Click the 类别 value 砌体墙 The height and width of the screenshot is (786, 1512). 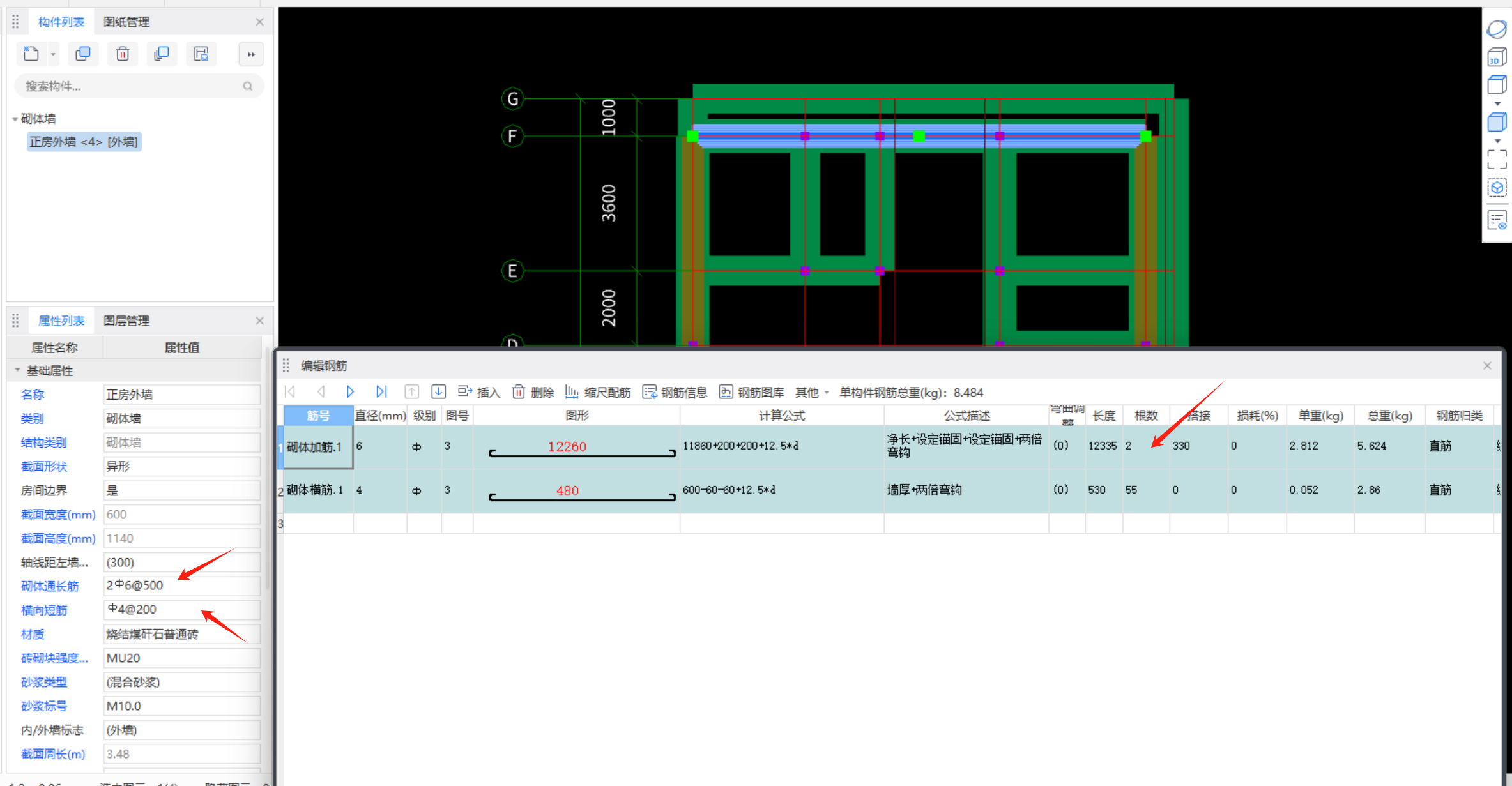coord(182,418)
